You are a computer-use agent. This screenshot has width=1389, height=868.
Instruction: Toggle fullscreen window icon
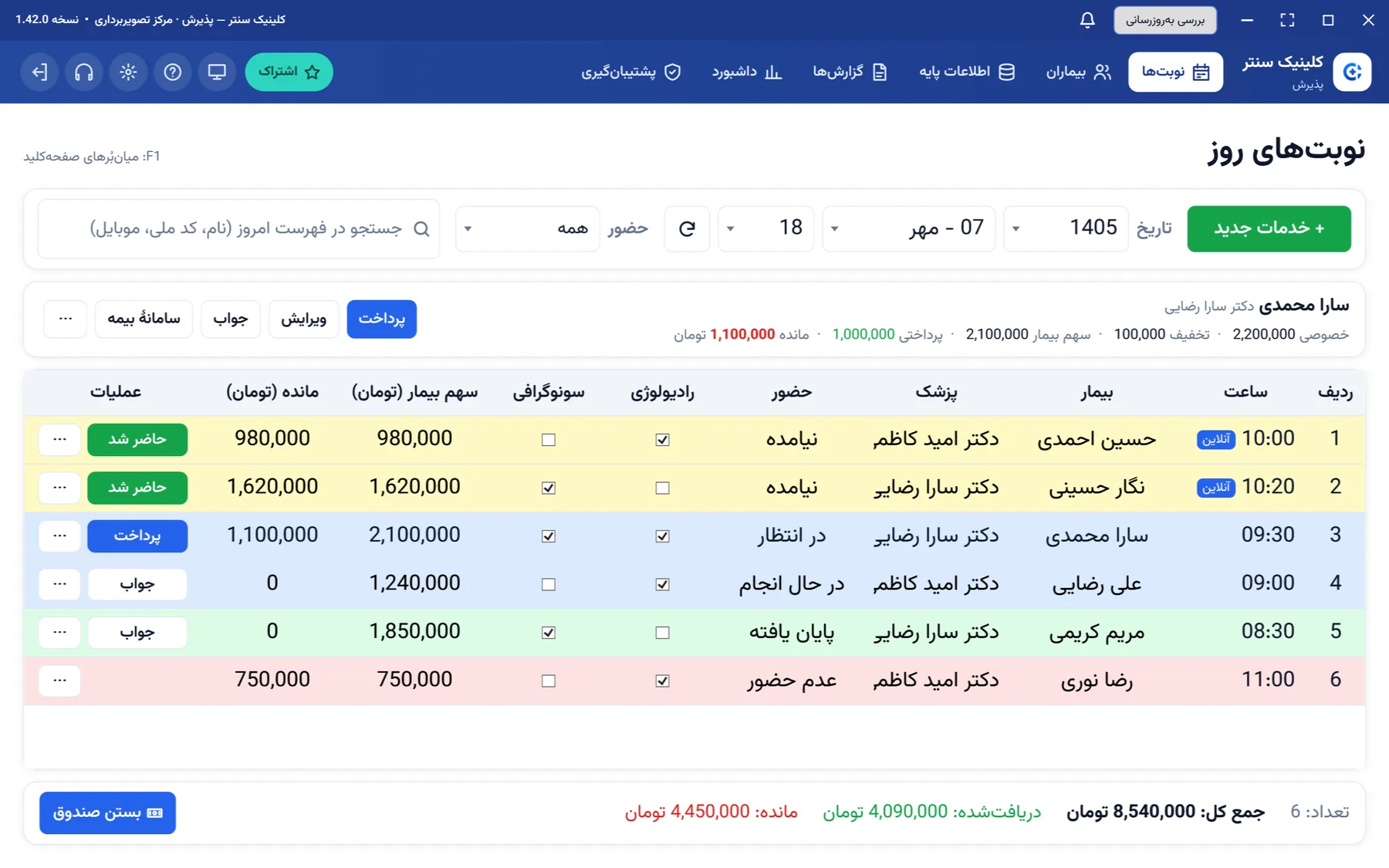[1287, 20]
